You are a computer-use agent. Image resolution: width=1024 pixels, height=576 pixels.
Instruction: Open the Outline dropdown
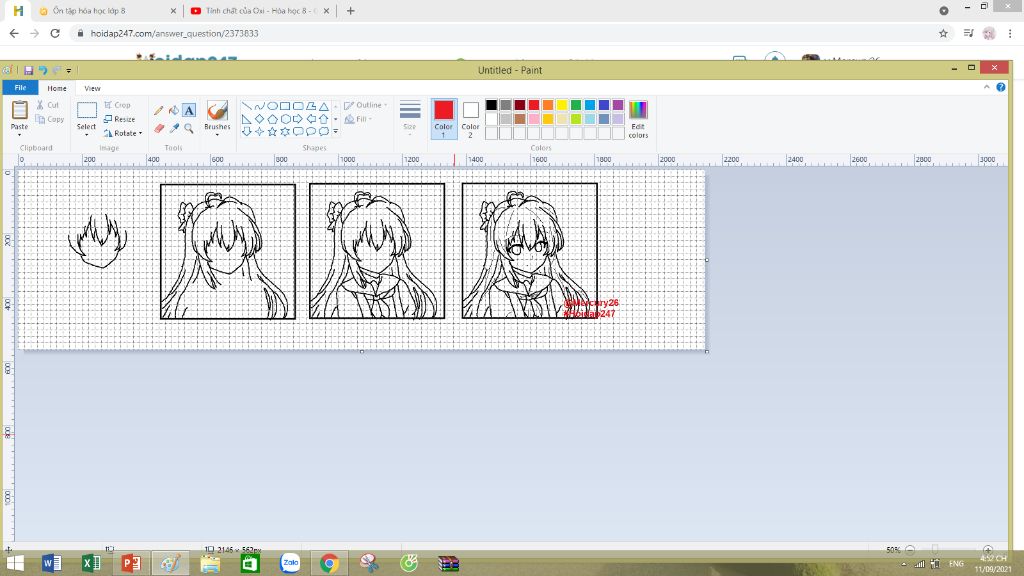pos(366,105)
